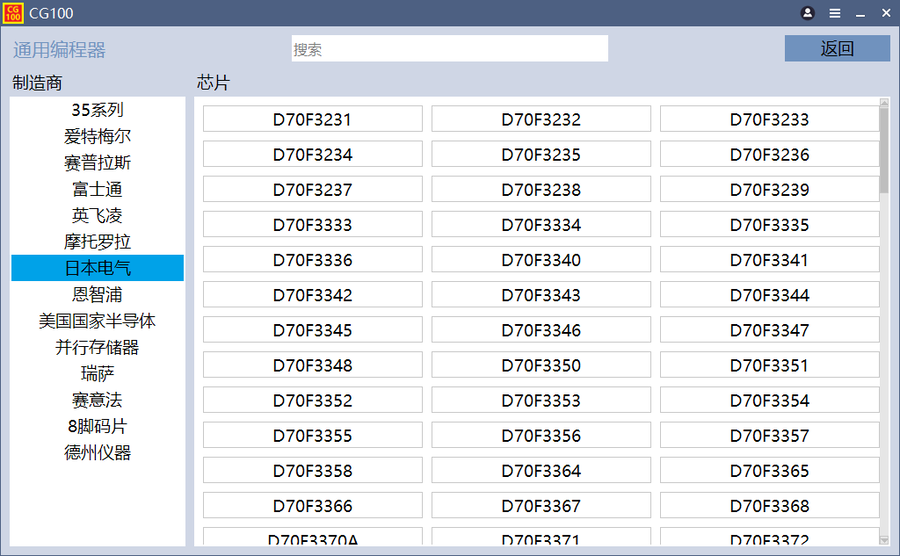Pick 摩托罗拉 from manufacturer list
900x556 pixels.
[x=98, y=242]
